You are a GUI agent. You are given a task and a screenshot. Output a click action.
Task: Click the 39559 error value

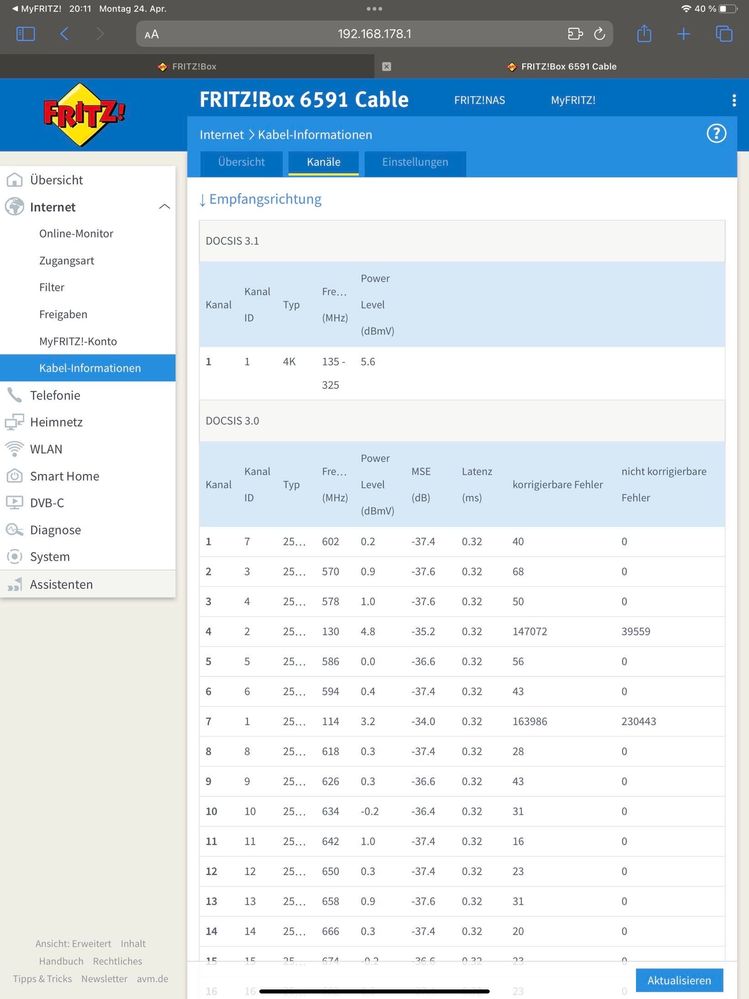636,631
